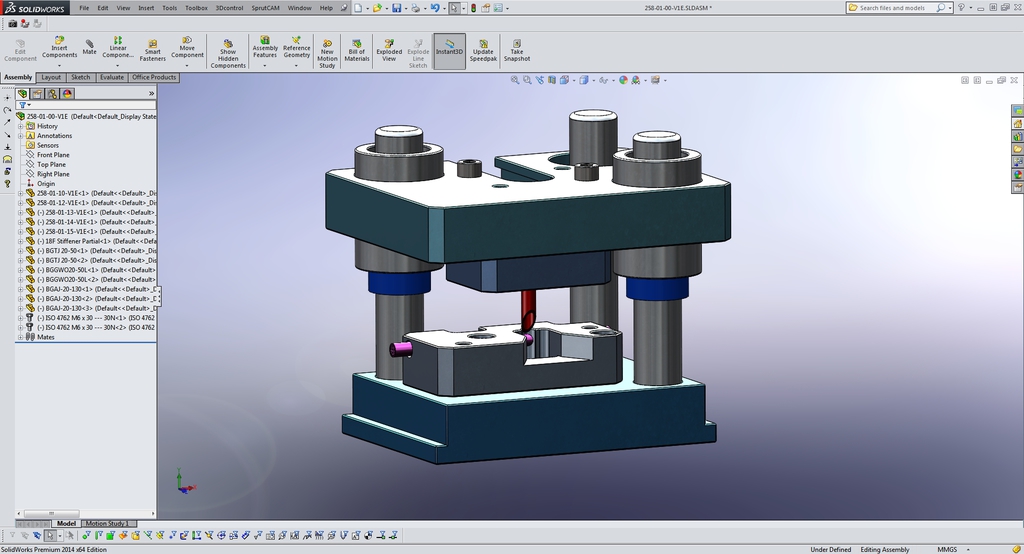1024x554 pixels.
Task: Switch to the Evaluate tab
Action: pos(112,77)
